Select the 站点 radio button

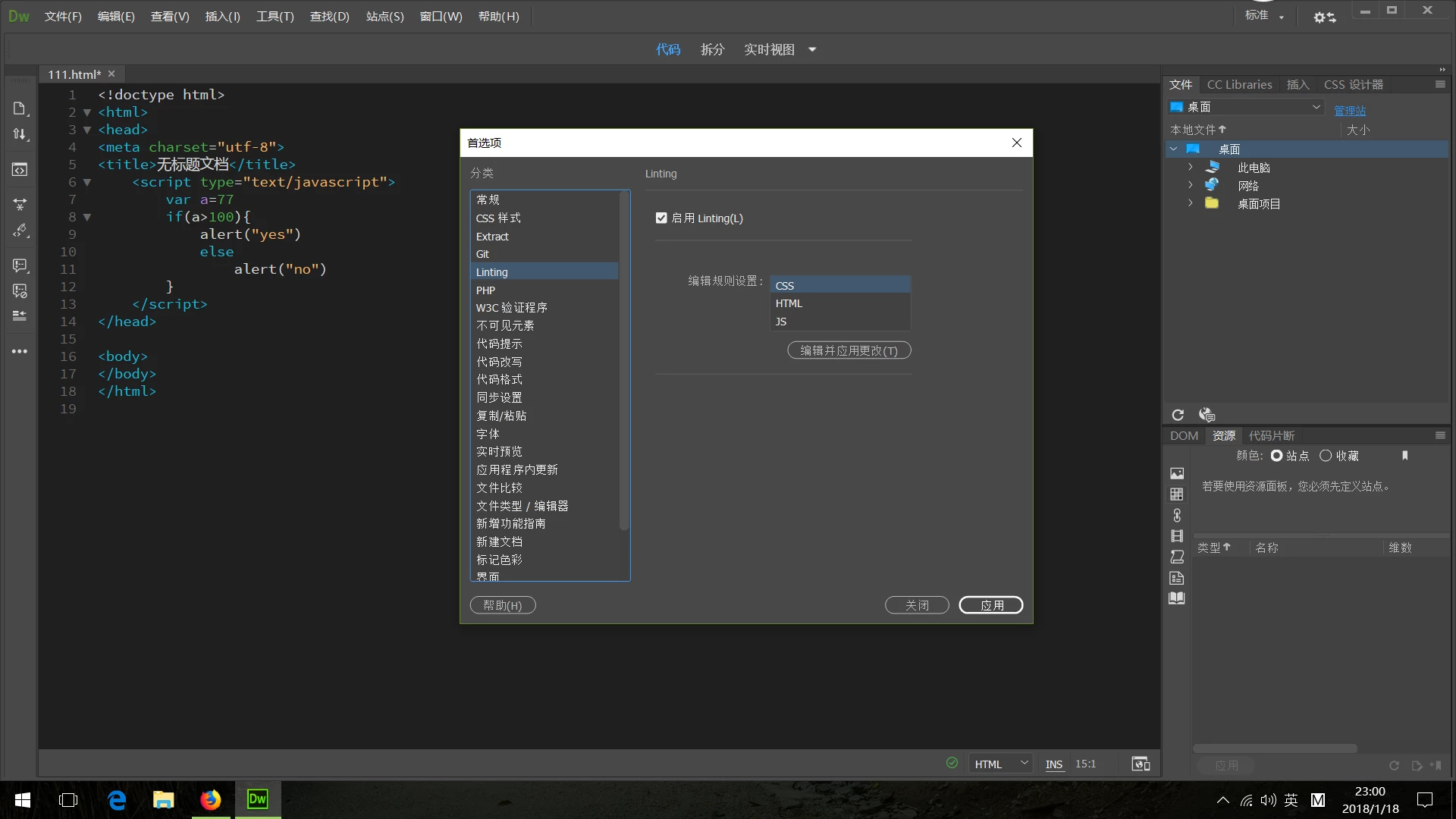coord(1276,456)
